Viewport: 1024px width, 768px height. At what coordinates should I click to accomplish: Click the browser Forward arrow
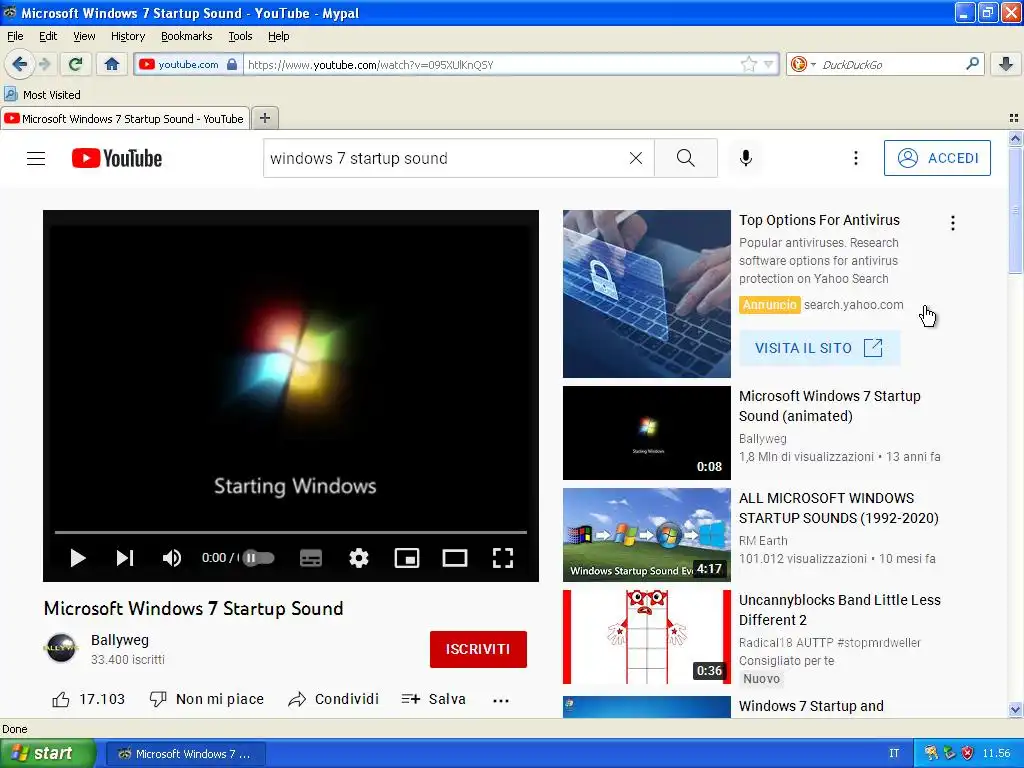click(44, 64)
